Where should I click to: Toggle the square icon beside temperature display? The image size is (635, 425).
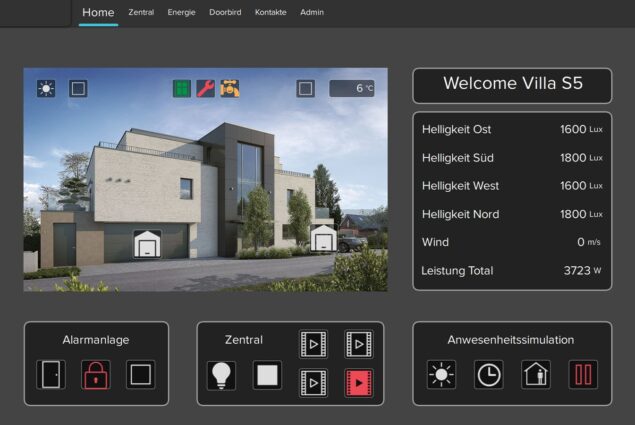click(306, 88)
